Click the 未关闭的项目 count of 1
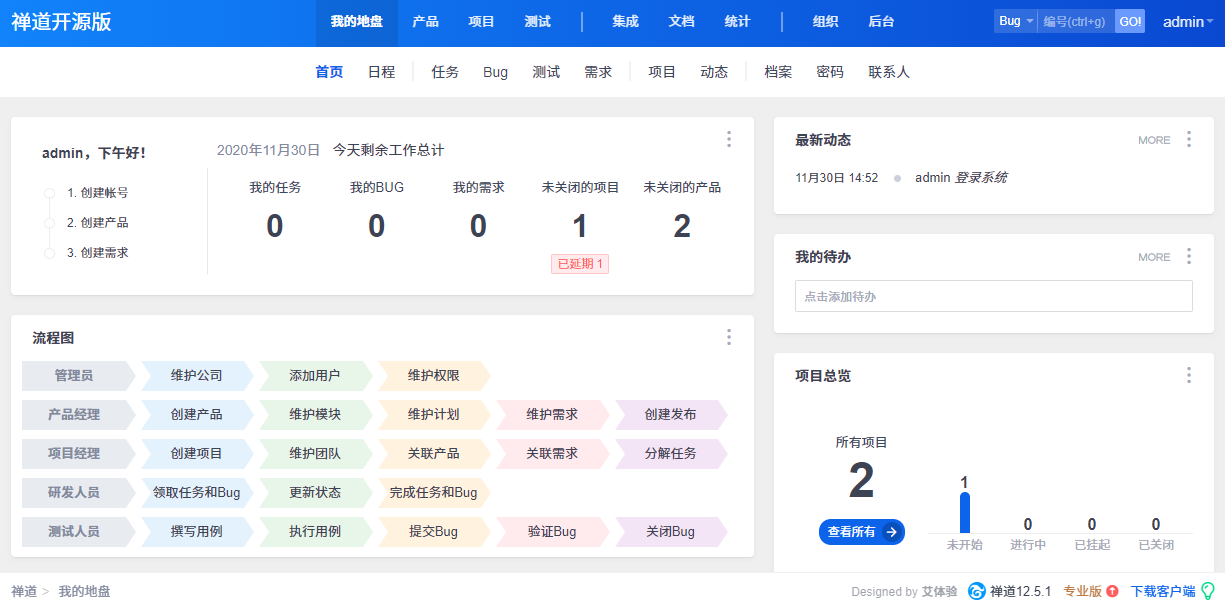This screenshot has width=1225, height=607. [580, 227]
